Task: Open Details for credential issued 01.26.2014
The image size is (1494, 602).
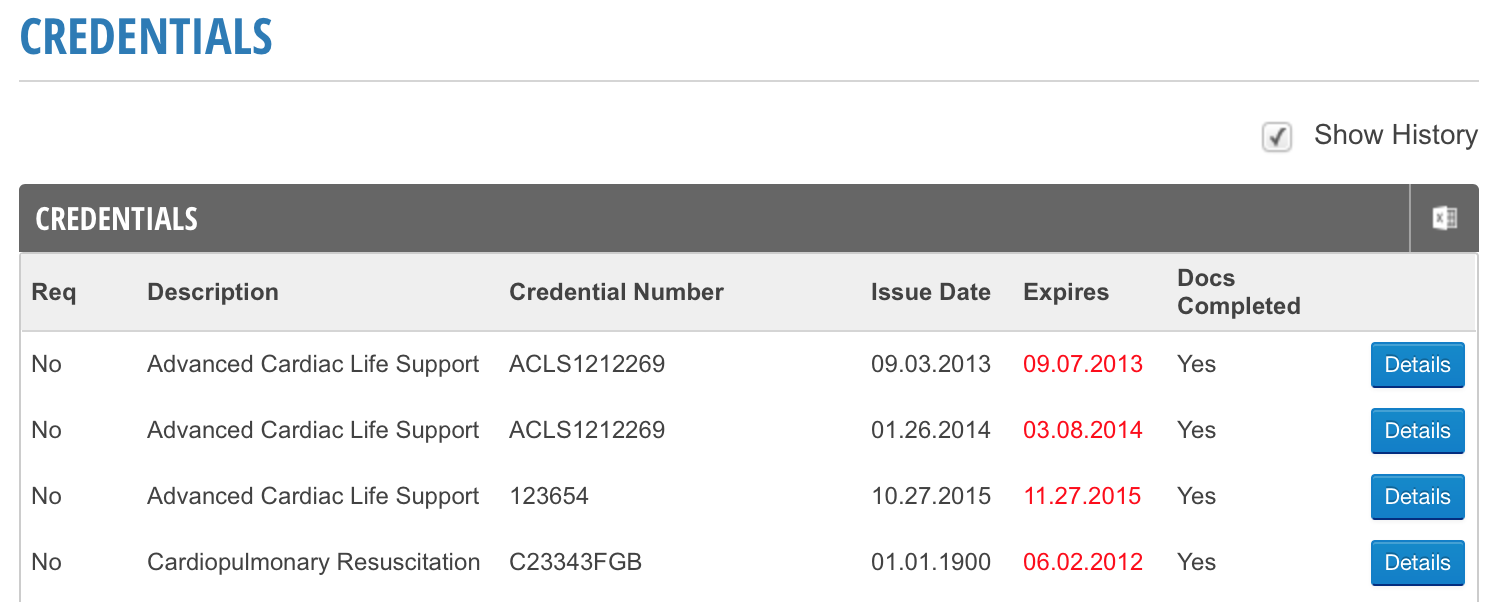Action: [x=1417, y=431]
